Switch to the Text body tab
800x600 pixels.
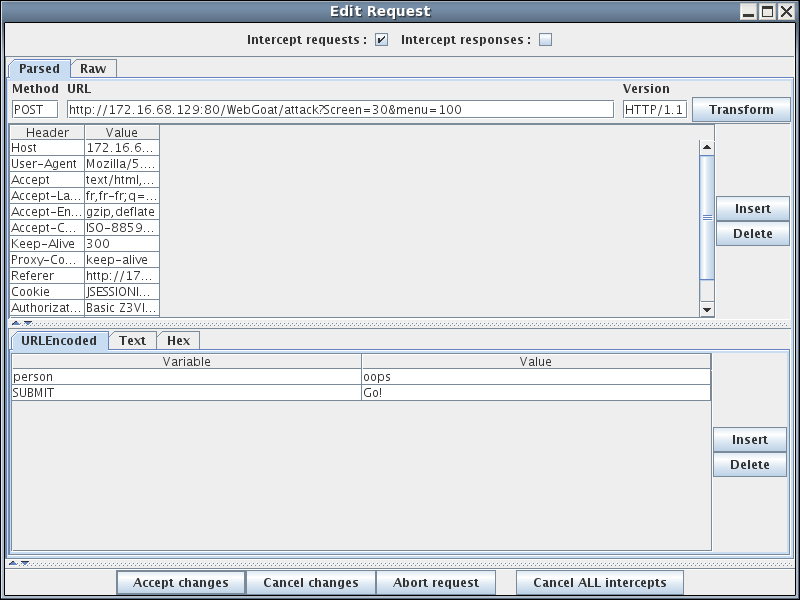pyautogui.click(x=132, y=341)
